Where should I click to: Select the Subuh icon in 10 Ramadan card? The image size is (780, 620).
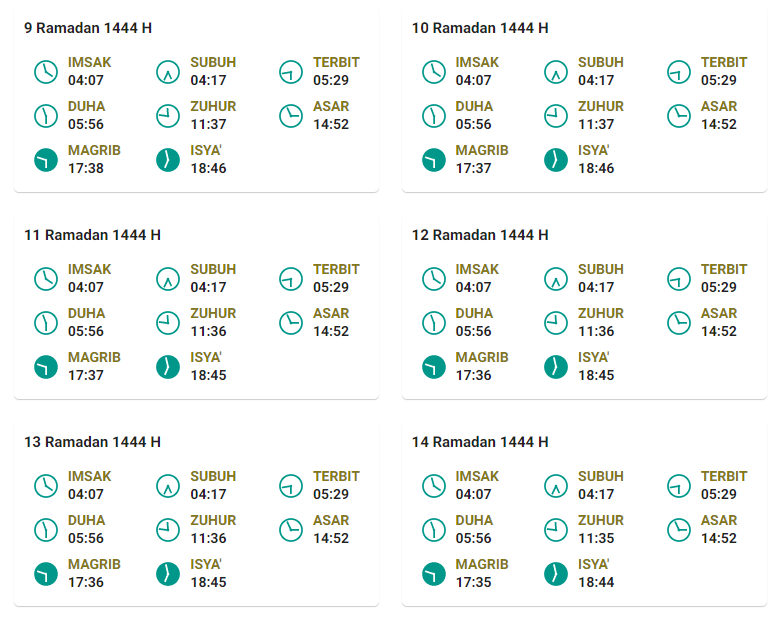556,72
